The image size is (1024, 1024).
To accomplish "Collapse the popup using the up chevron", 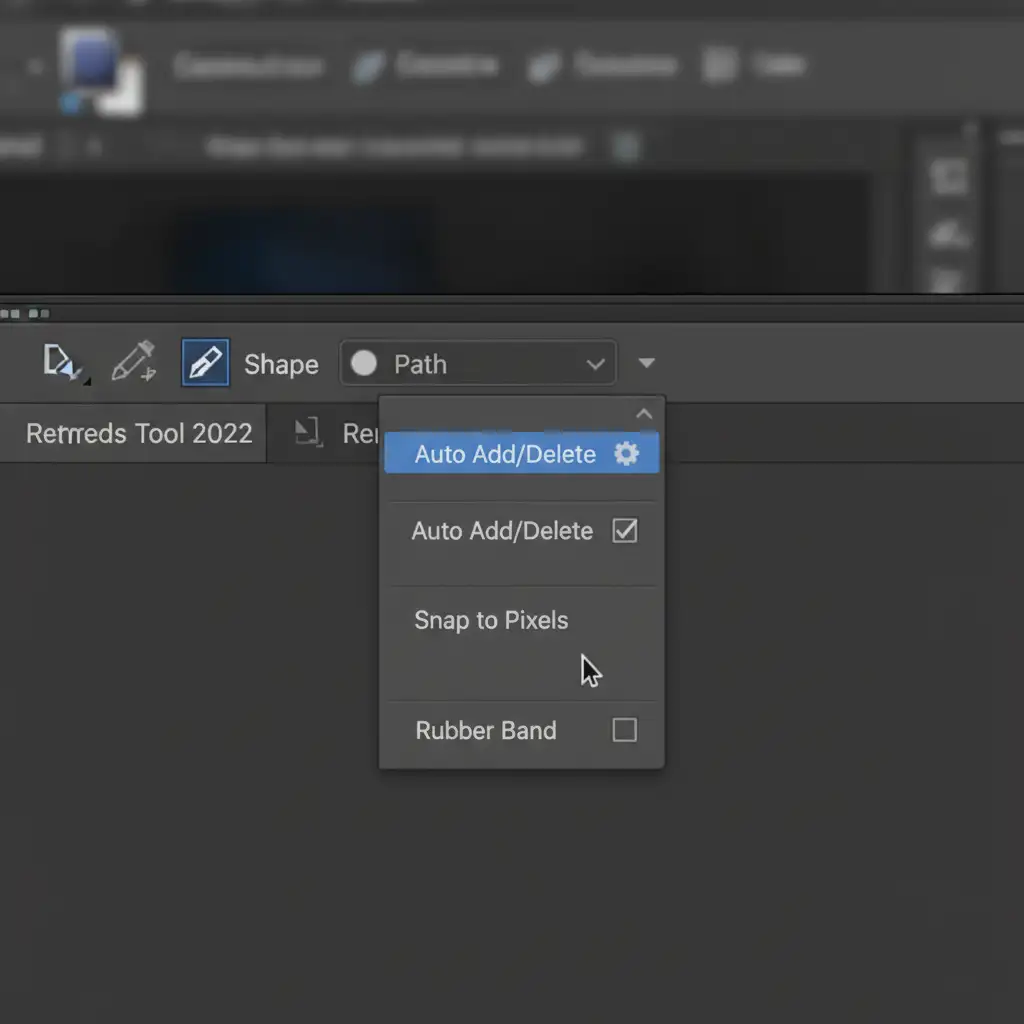I will (644, 414).
